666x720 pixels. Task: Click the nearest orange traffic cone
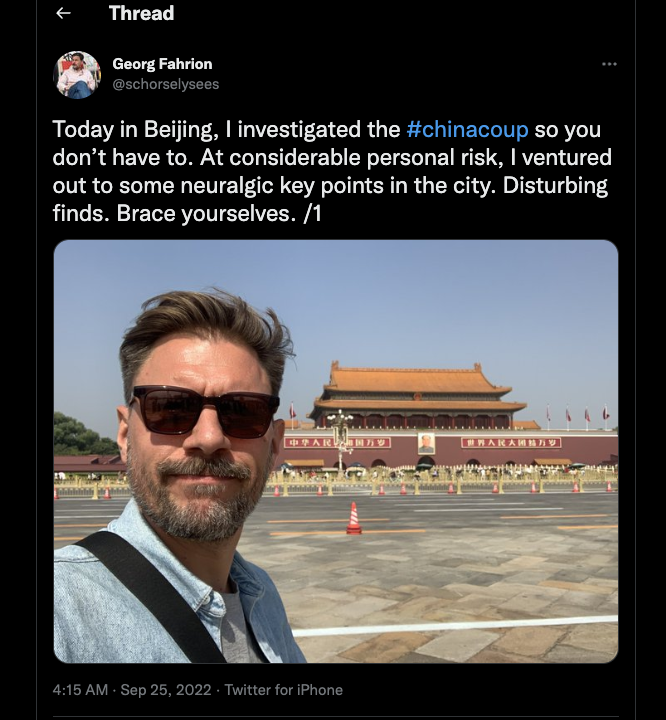click(354, 518)
